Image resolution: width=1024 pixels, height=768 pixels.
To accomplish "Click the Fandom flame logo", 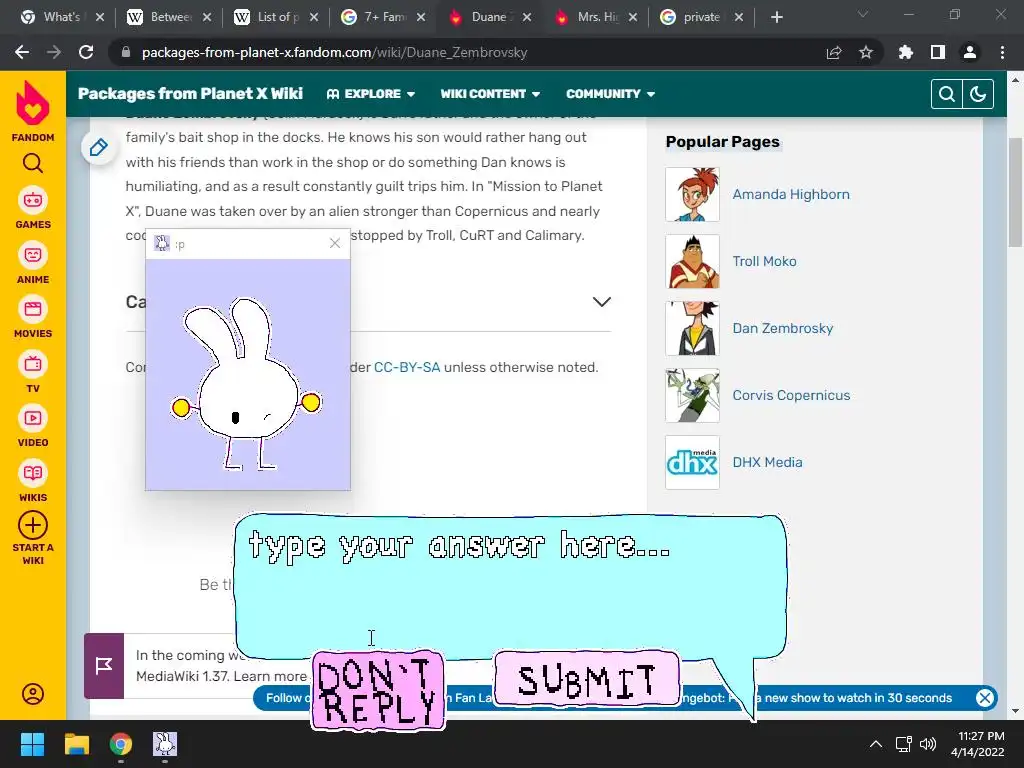I will tap(33, 104).
